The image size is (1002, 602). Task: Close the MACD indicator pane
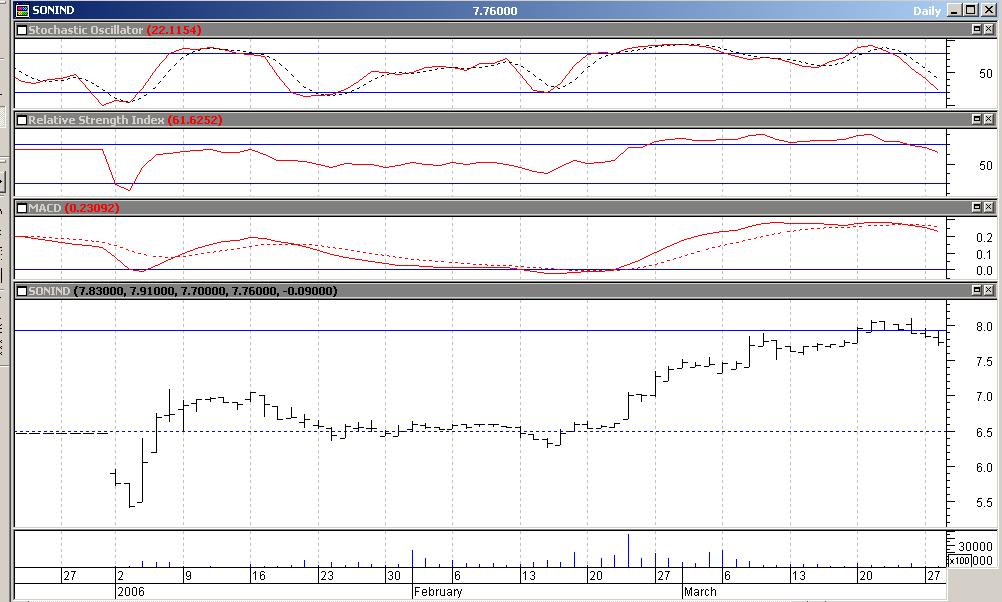tap(988, 207)
